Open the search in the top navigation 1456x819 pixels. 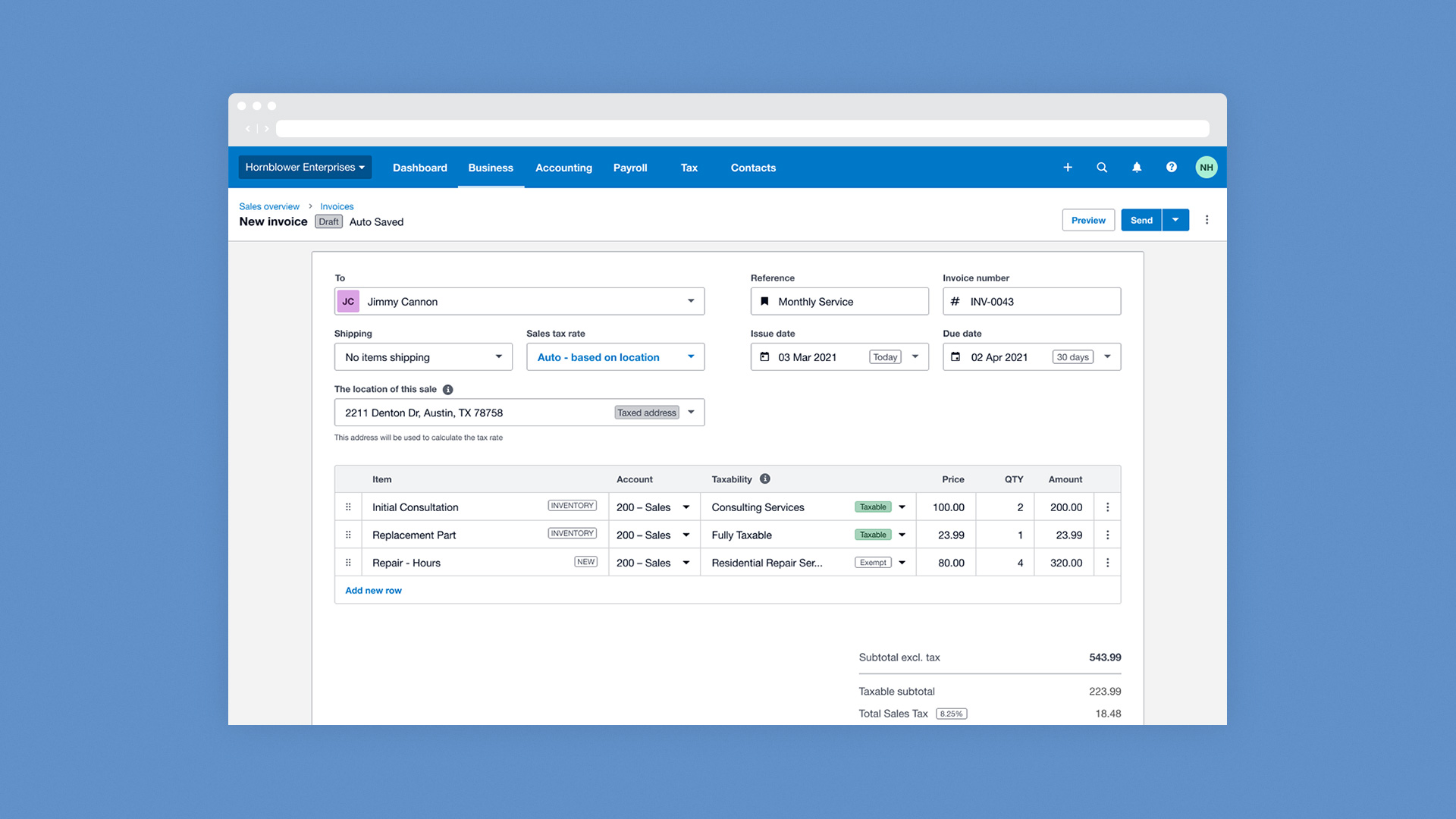[1102, 168]
